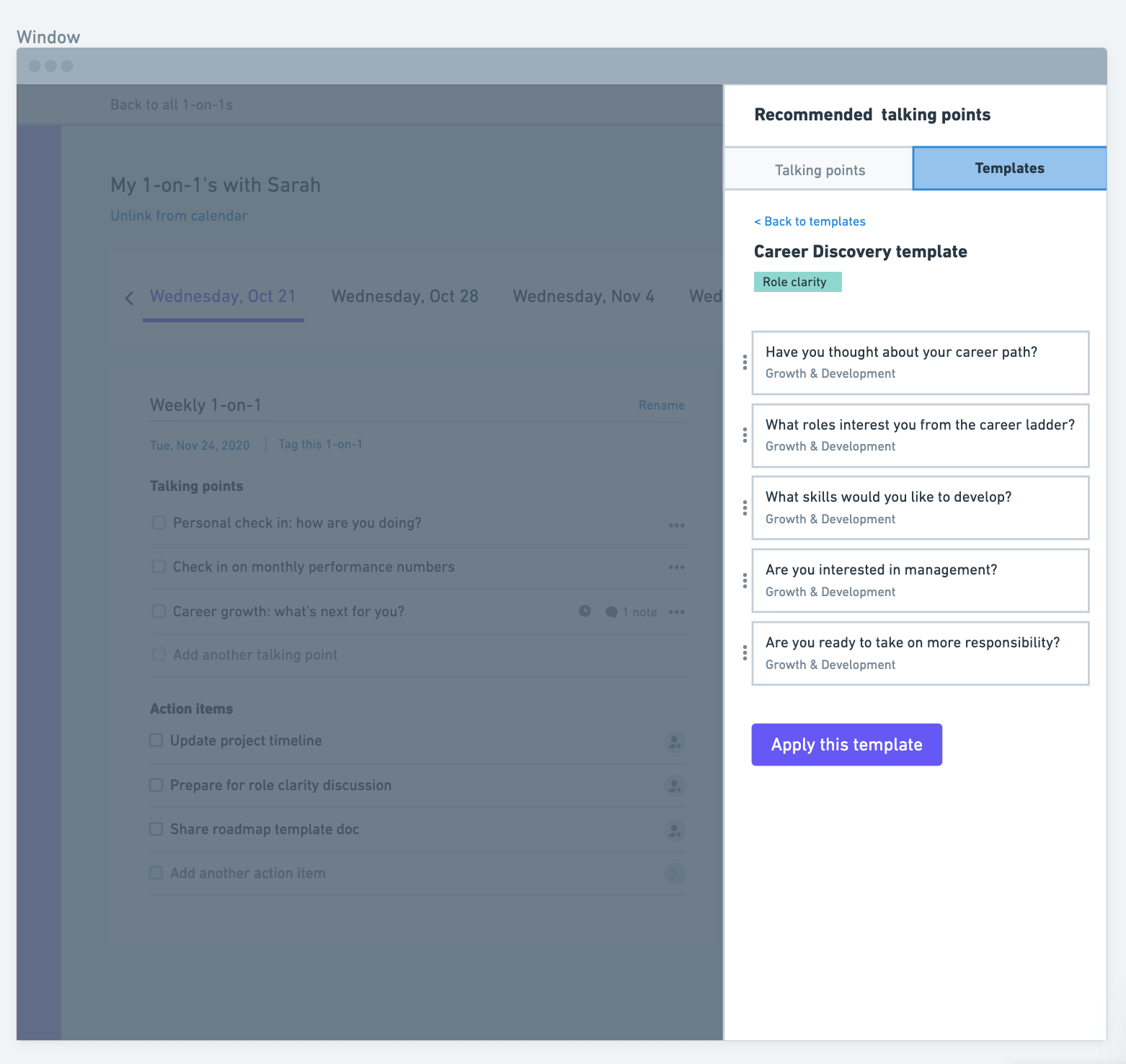Go back to templates list

tap(810, 221)
